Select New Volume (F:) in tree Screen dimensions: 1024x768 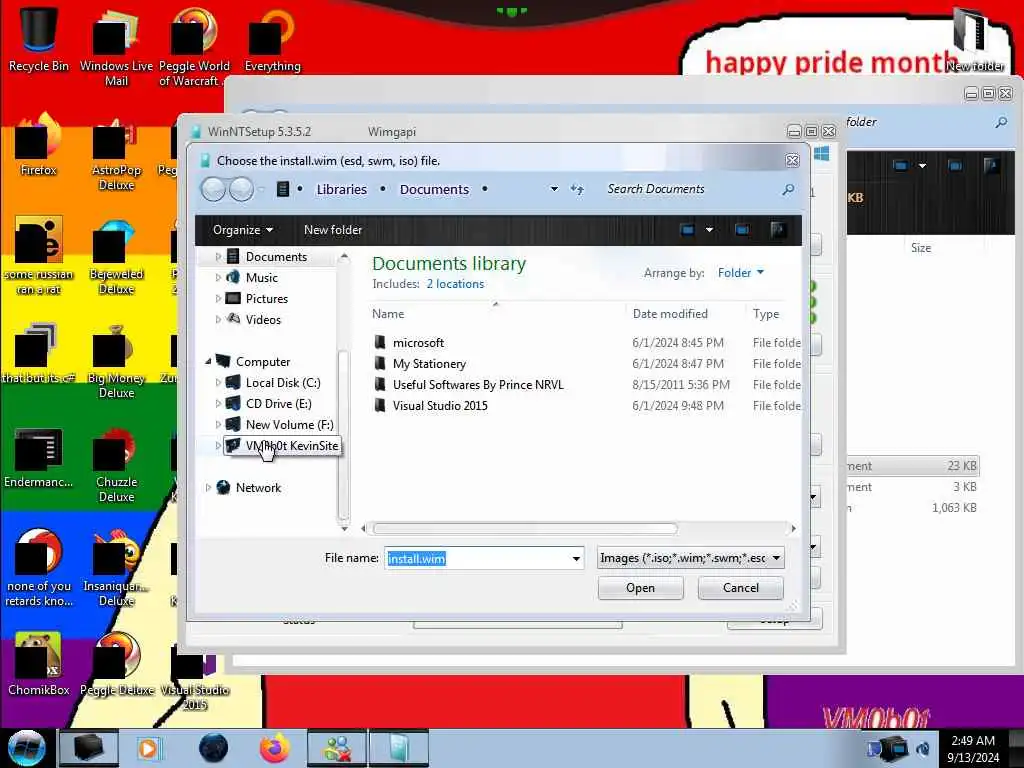click(289, 424)
